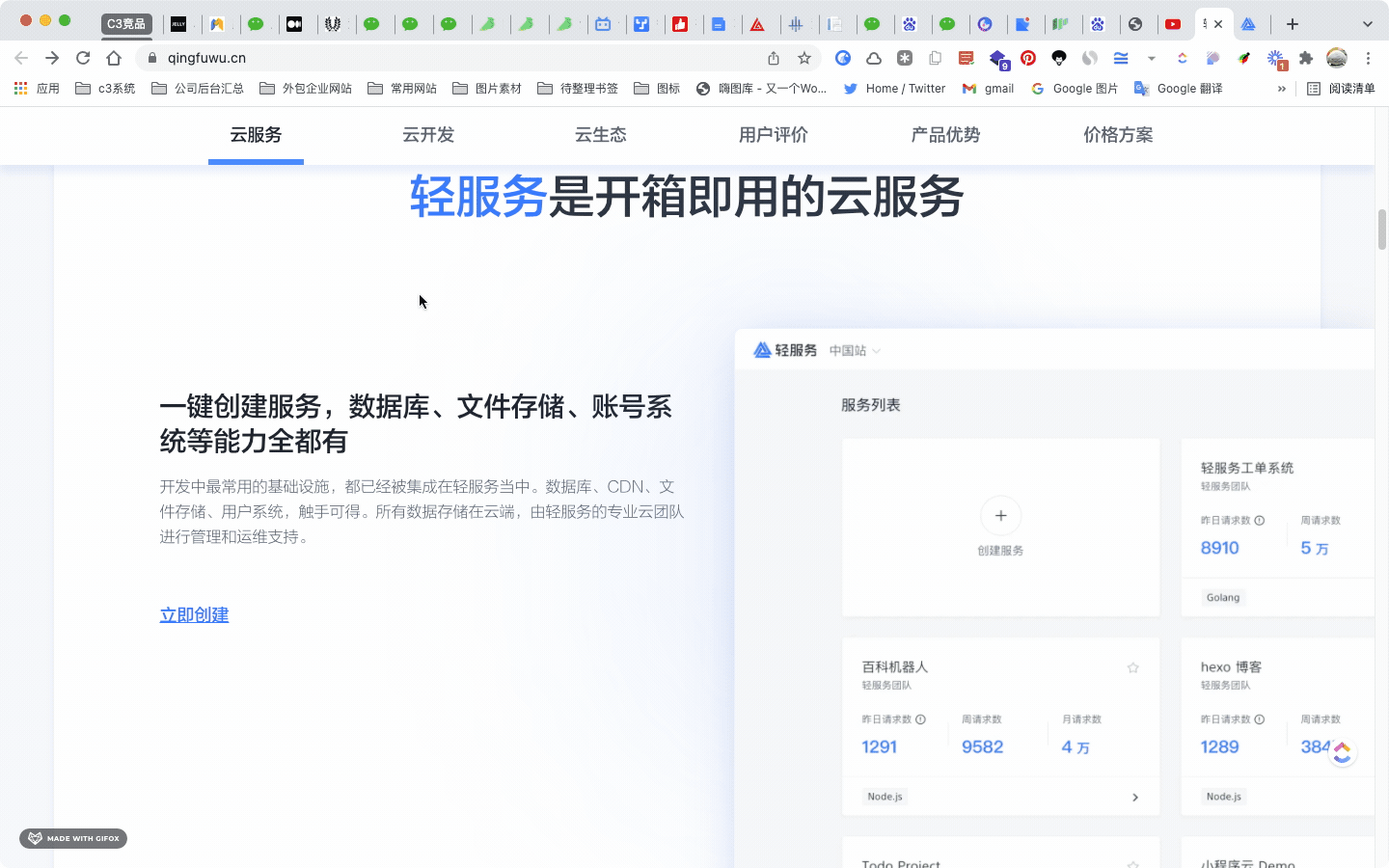Expand the 中国站 region dropdown

coord(855,351)
